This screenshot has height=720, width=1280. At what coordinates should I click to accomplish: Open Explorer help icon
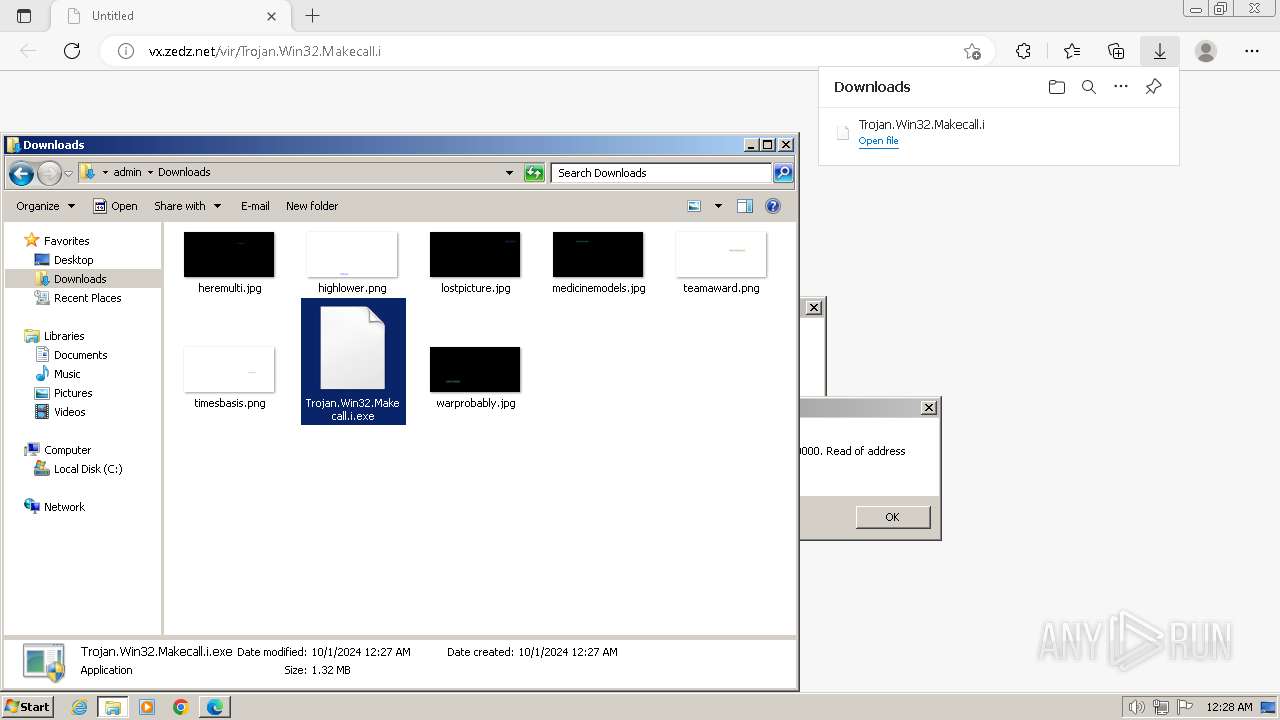773,206
